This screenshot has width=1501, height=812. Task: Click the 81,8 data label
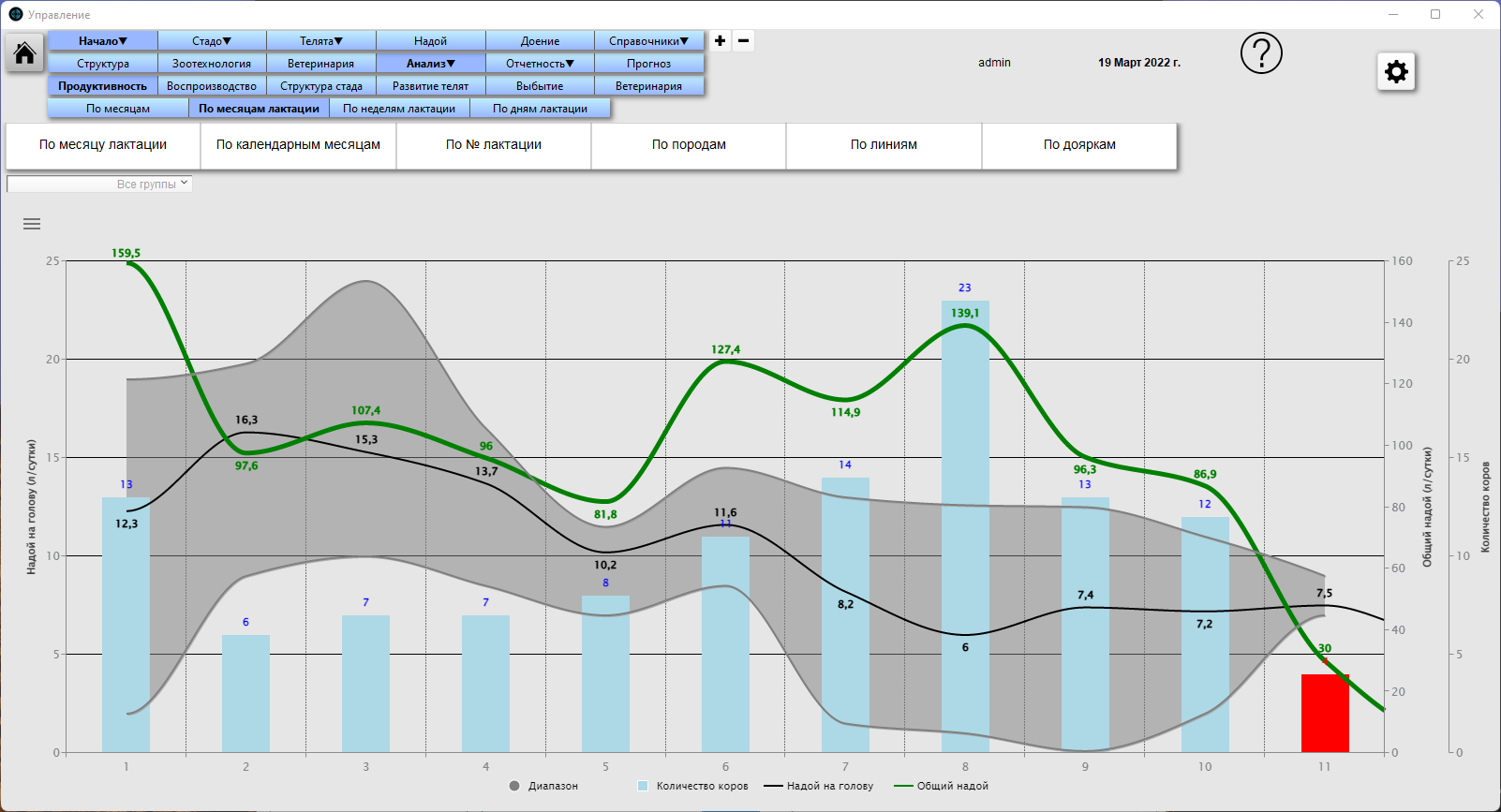(x=605, y=514)
